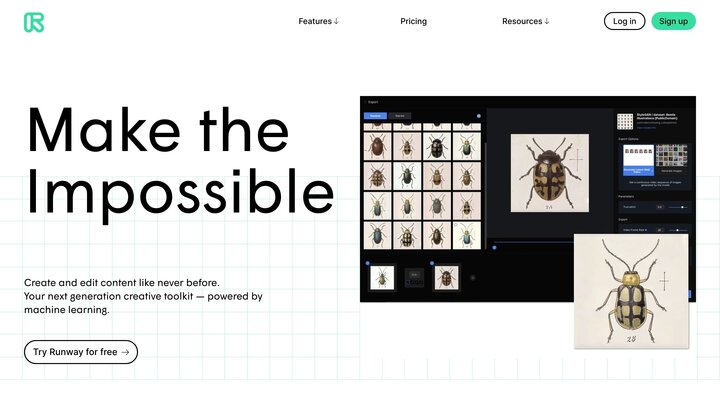Click the first beetle keyframe in bottom strip

click(382, 278)
